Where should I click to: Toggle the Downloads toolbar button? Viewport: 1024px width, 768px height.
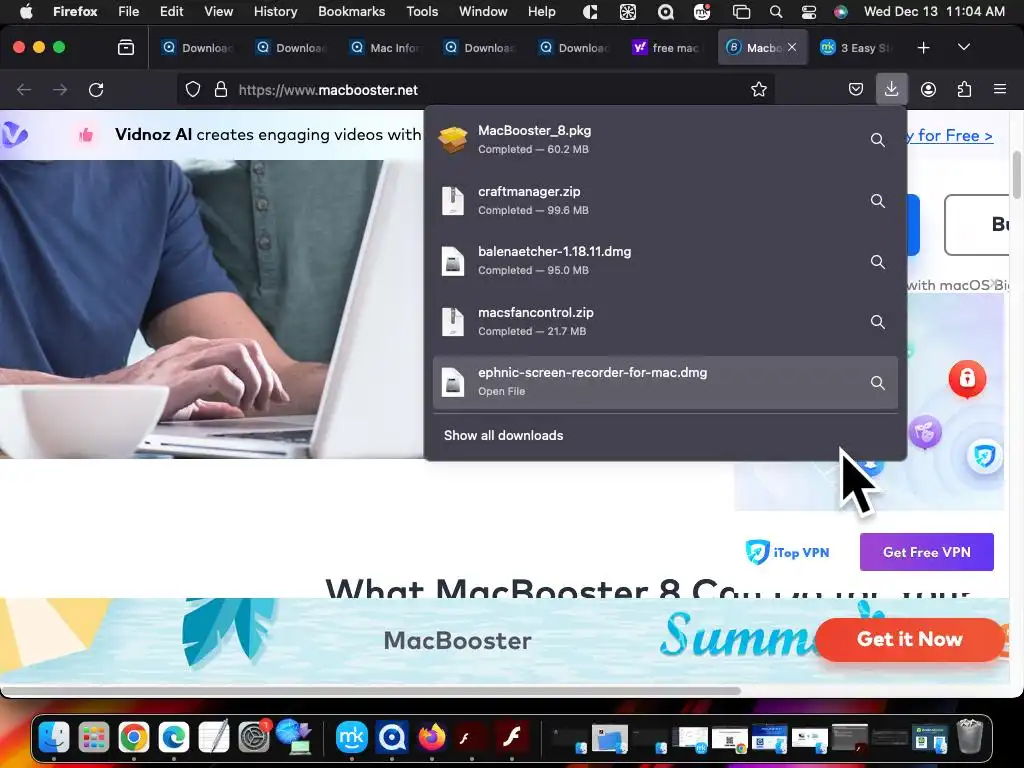891,89
